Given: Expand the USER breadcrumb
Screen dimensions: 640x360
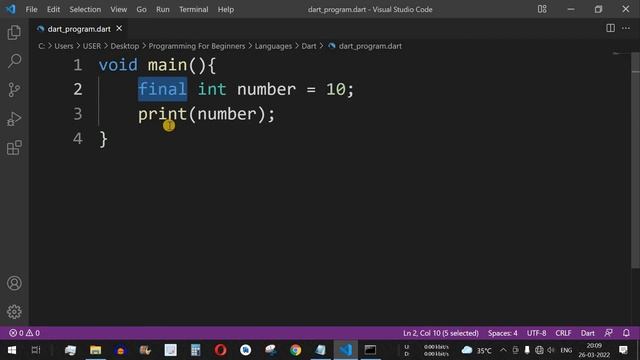Looking at the screenshot, I should [92, 46].
